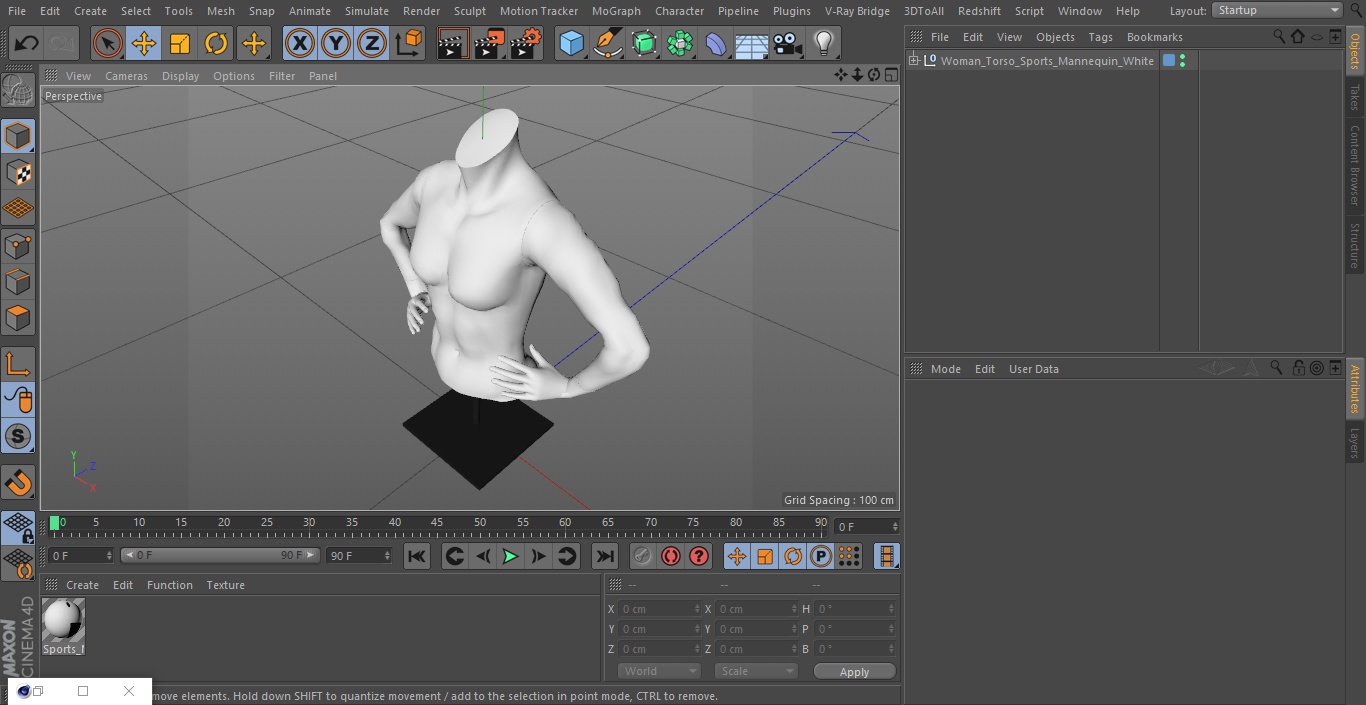
Task: Add a deformer object icon
Action: coord(716,44)
